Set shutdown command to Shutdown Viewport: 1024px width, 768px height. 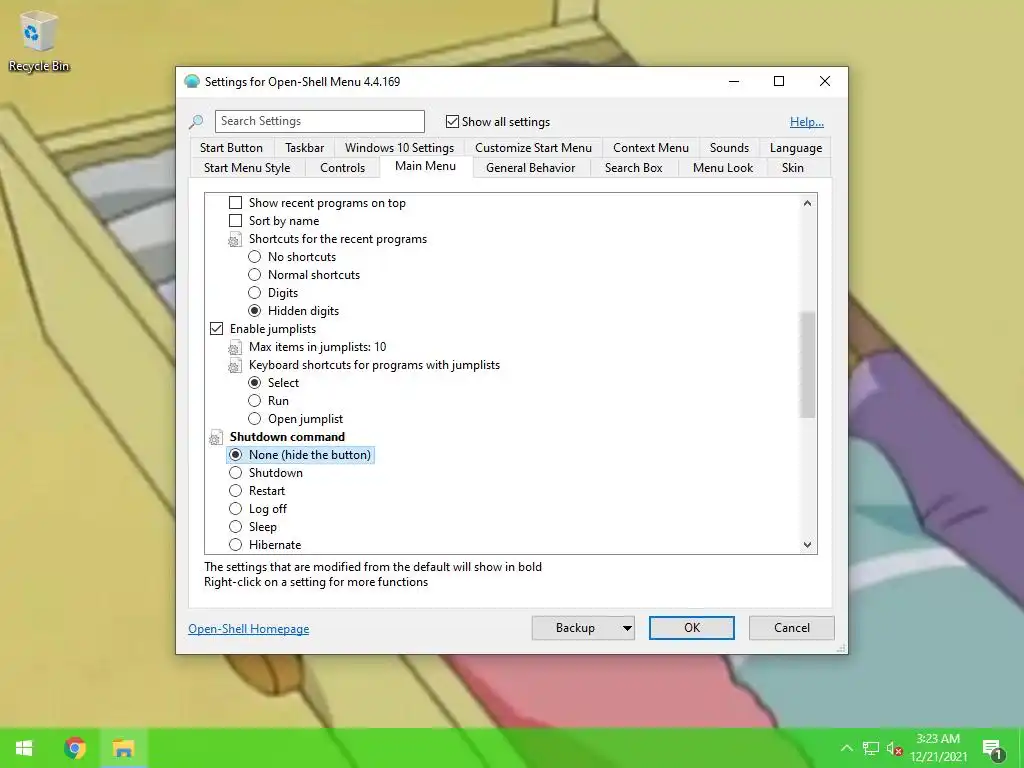tap(236, 473)
